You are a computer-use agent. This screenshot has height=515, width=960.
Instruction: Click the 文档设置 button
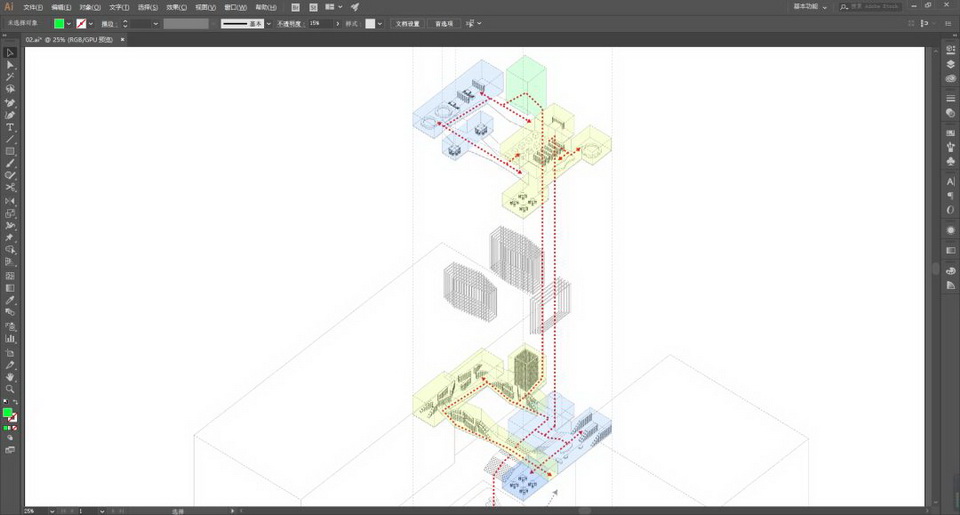[407, 23]
